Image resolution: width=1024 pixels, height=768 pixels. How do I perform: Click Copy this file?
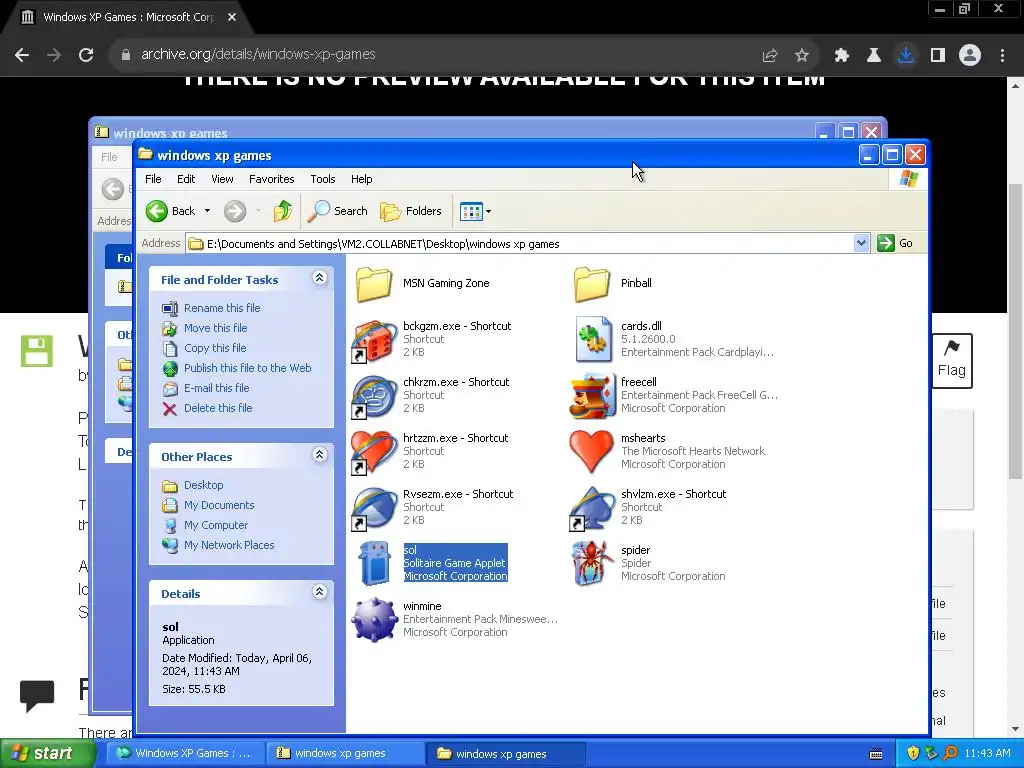(x=215, y=348)
